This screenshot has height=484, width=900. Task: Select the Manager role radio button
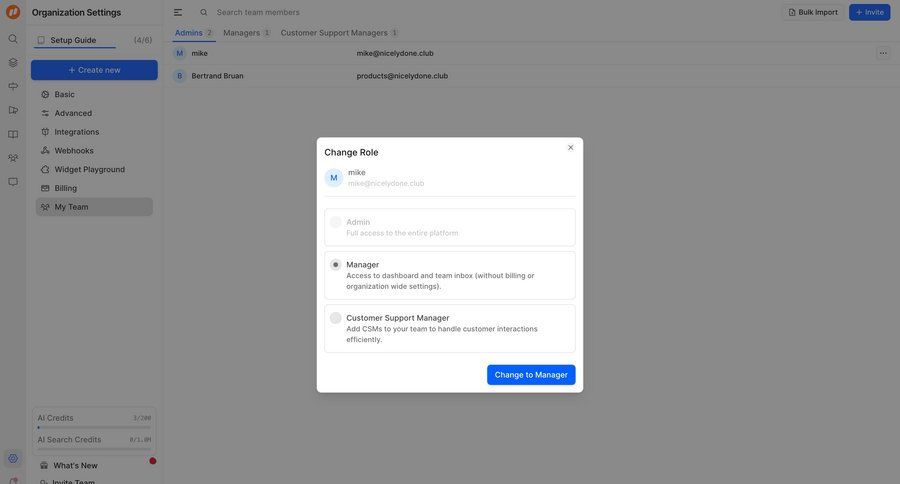pos(336,265)
